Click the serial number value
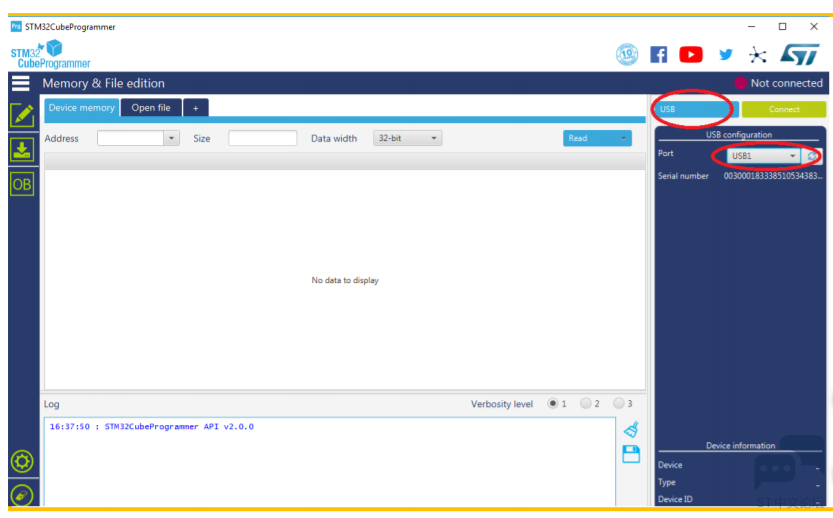The height and width of the screenshot is (518, 833). click(x=773, y=176)
